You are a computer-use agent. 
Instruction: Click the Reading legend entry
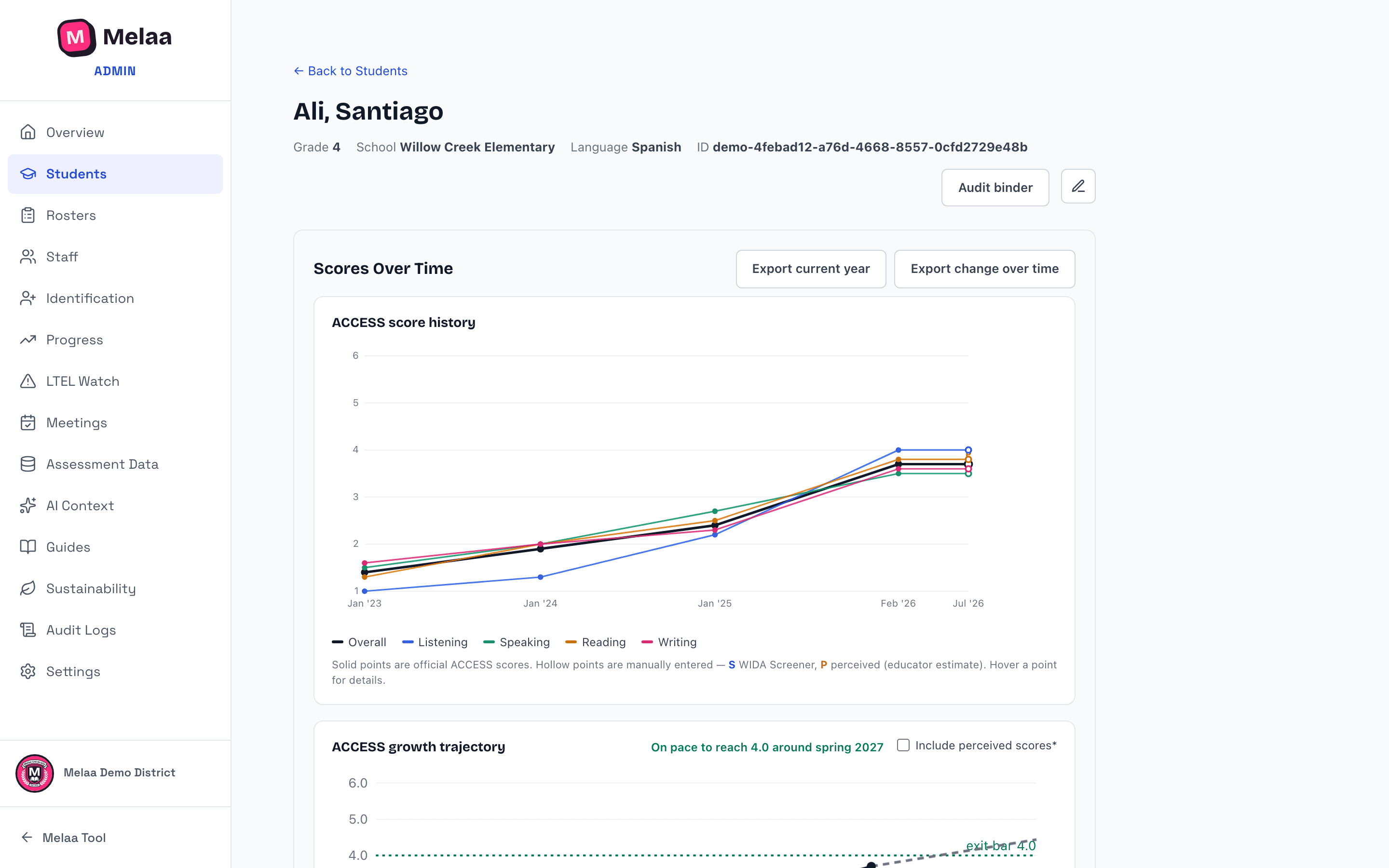(595, 642)
